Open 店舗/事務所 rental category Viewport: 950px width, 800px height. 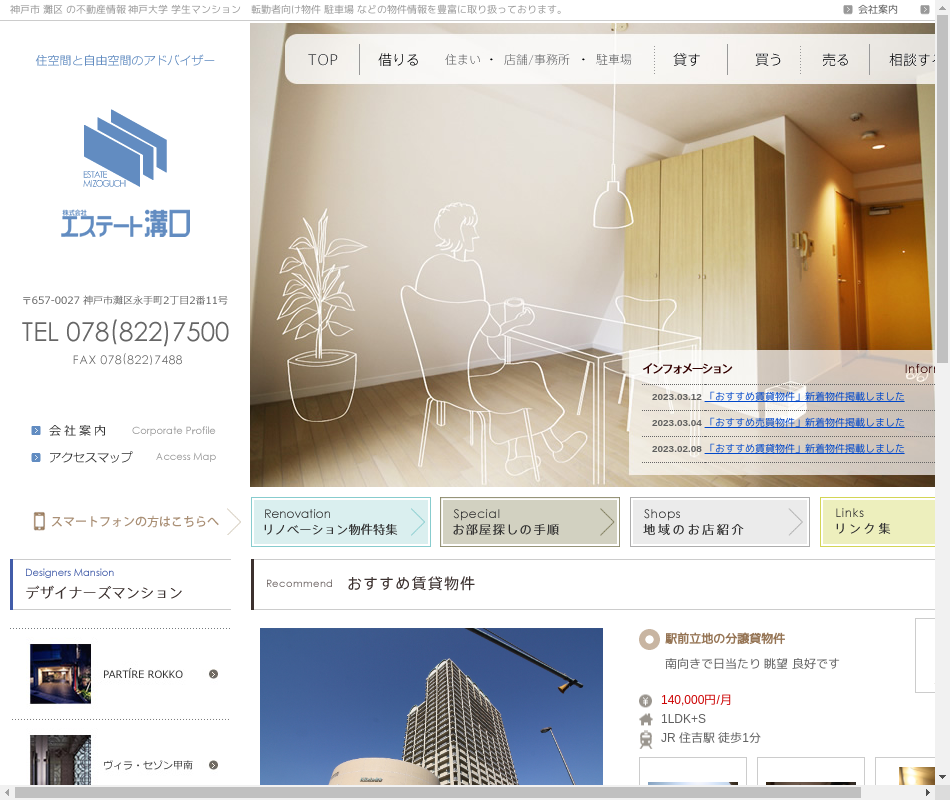[x=536, y=60]
